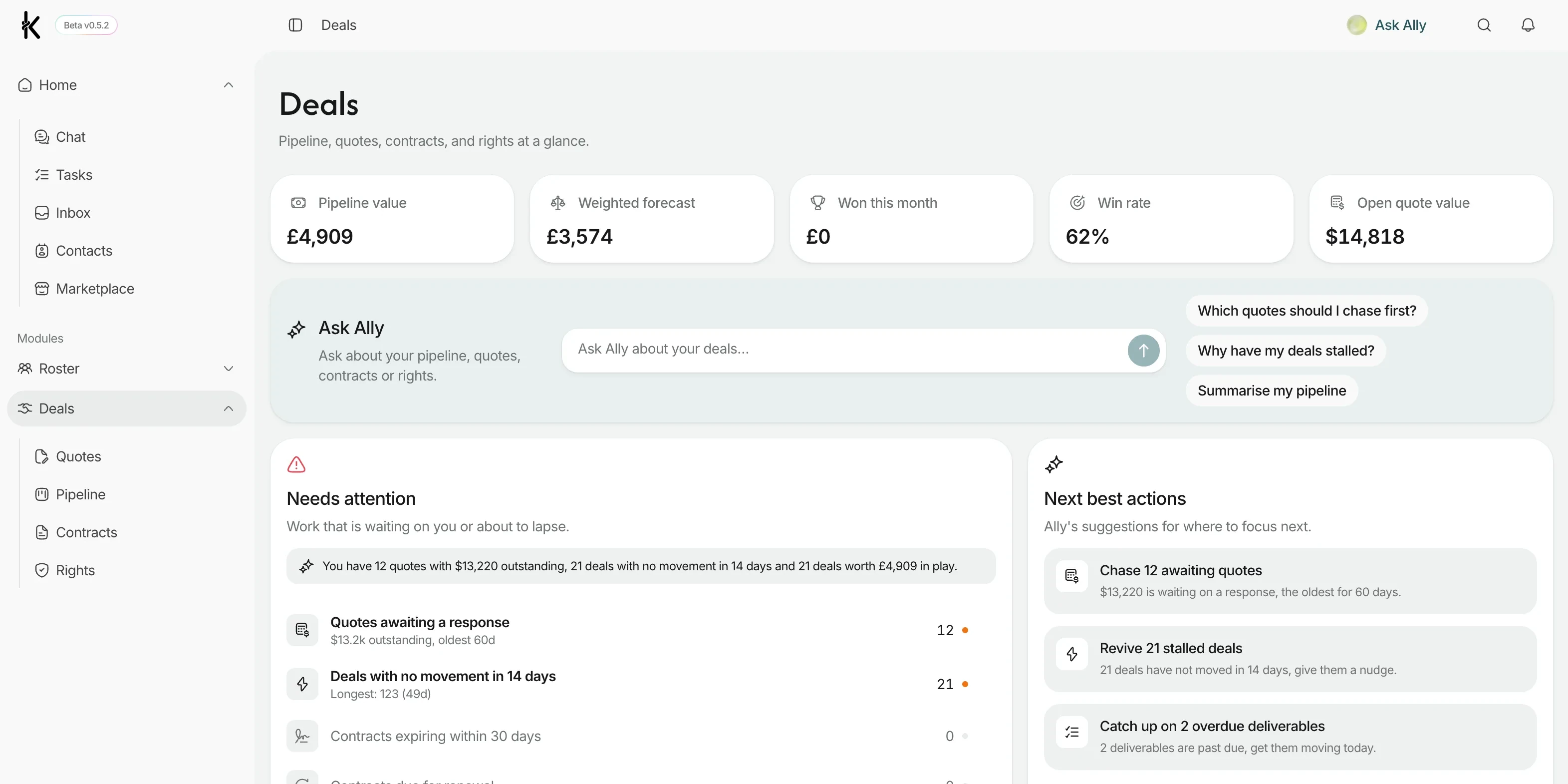Open Quotes under Deals
1568x784 pixels.
click(x=67, y=457)
